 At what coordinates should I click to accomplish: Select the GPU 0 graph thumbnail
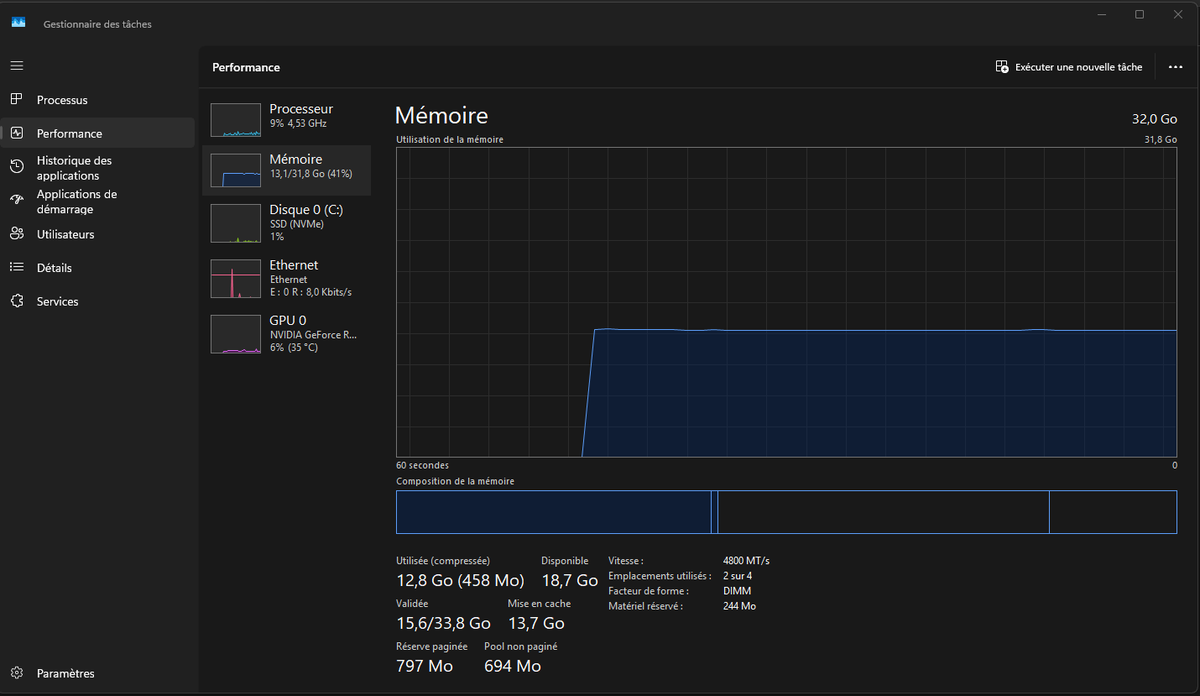pos(236,334)
